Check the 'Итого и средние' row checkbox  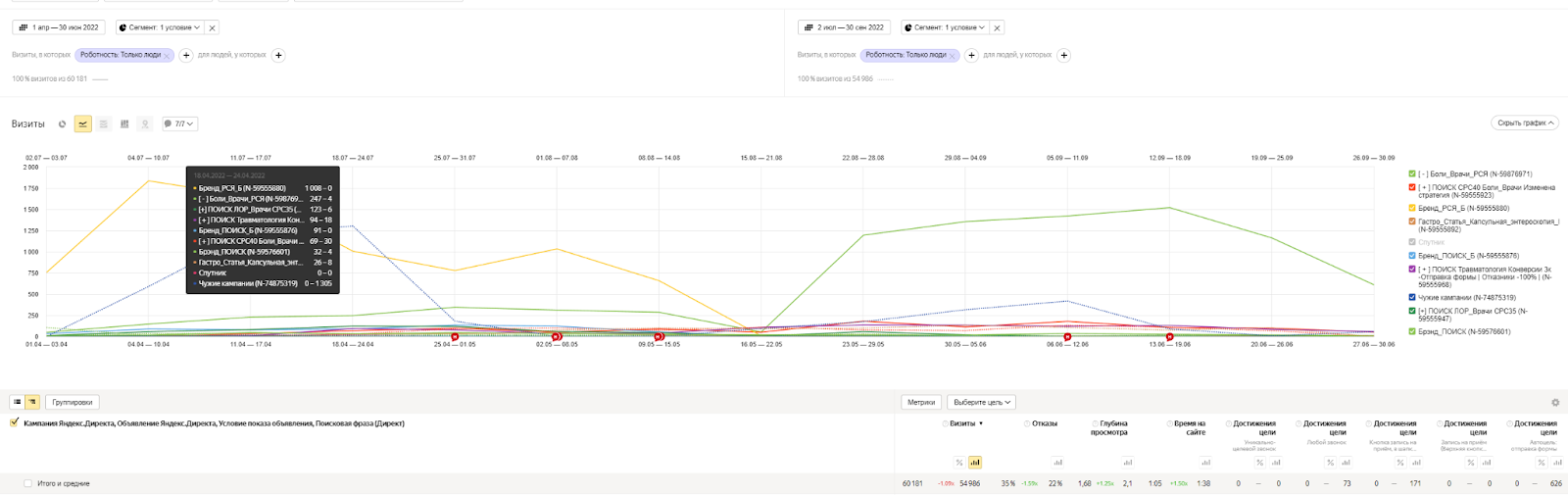point(27,483)
